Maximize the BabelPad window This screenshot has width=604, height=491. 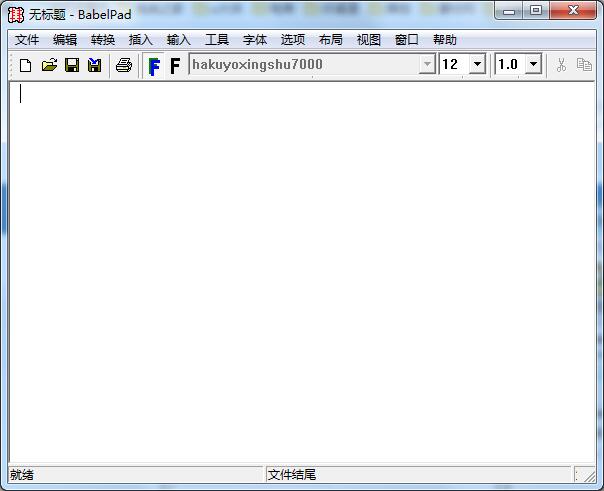(x=536, y=10)
